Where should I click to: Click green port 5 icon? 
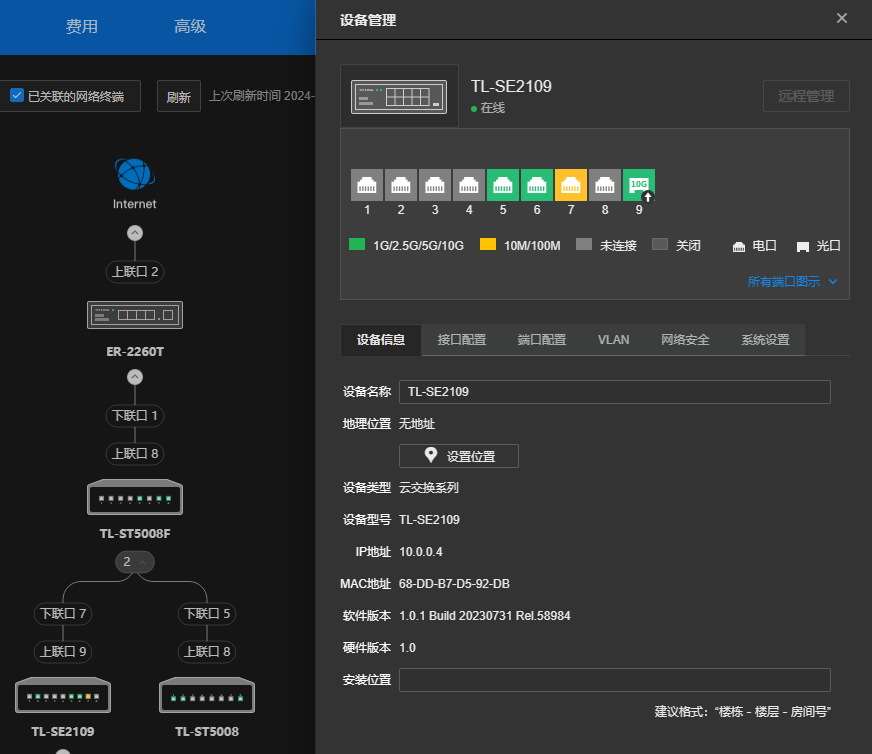pos(503,185)
